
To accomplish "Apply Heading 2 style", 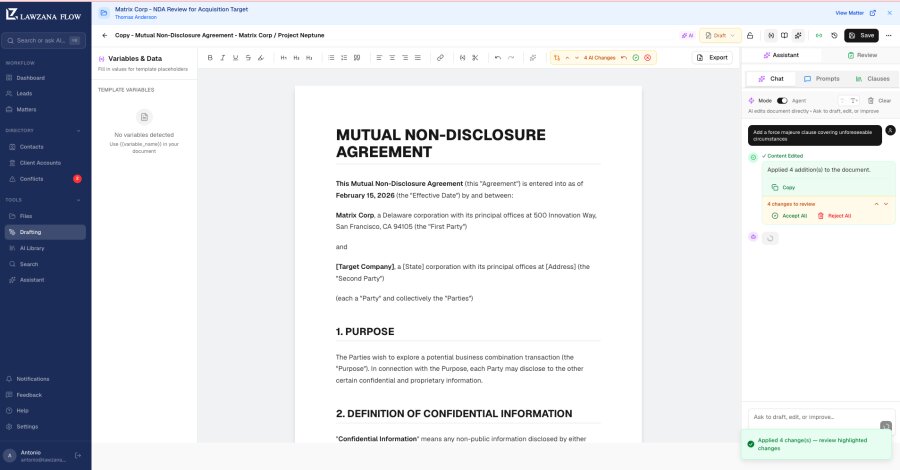I will [296, 57].
